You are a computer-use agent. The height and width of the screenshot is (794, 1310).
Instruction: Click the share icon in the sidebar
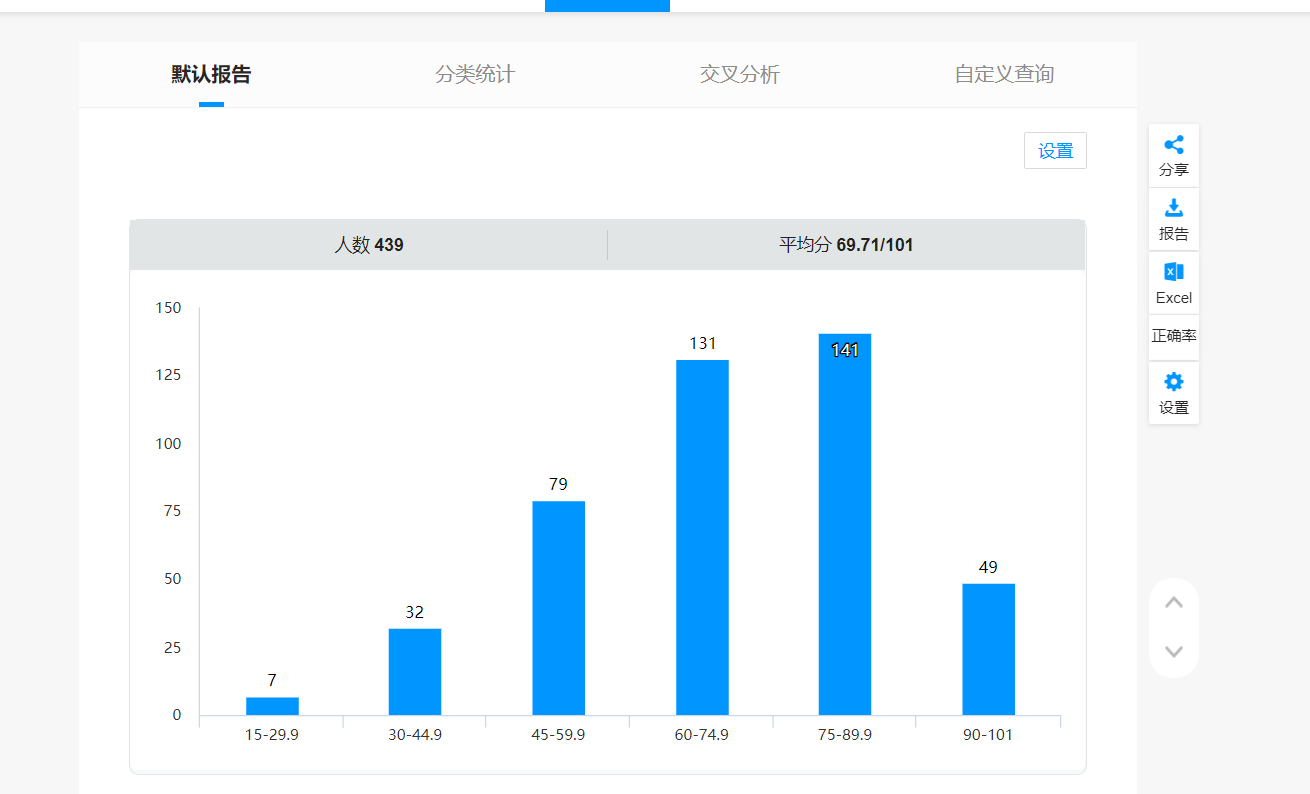pyautogui.click(x=1174, y=146)
